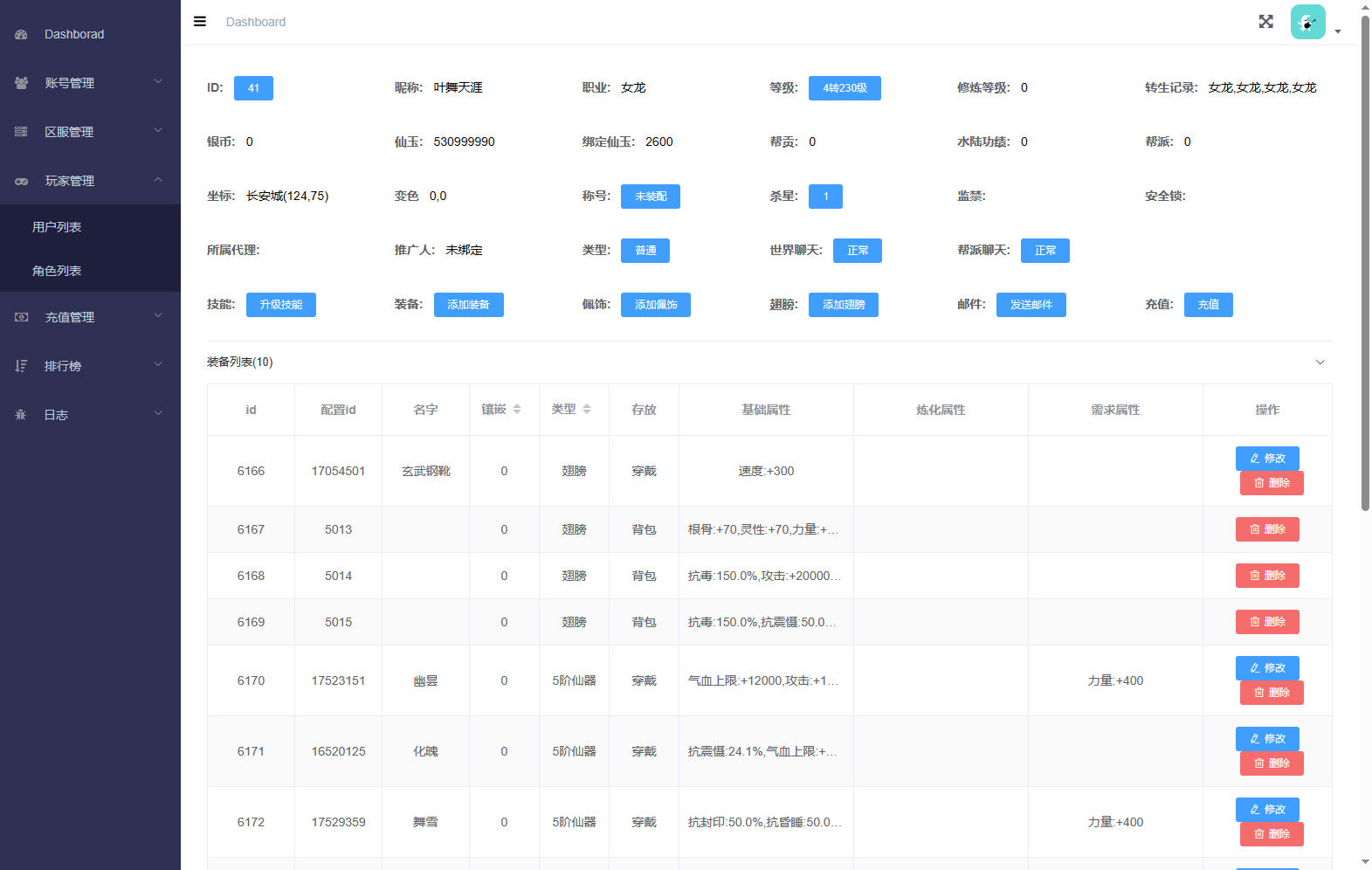This screenshot has height=870, width=1372.
Task: Click the scrollbar down arrow
Action: [1366, 862]
